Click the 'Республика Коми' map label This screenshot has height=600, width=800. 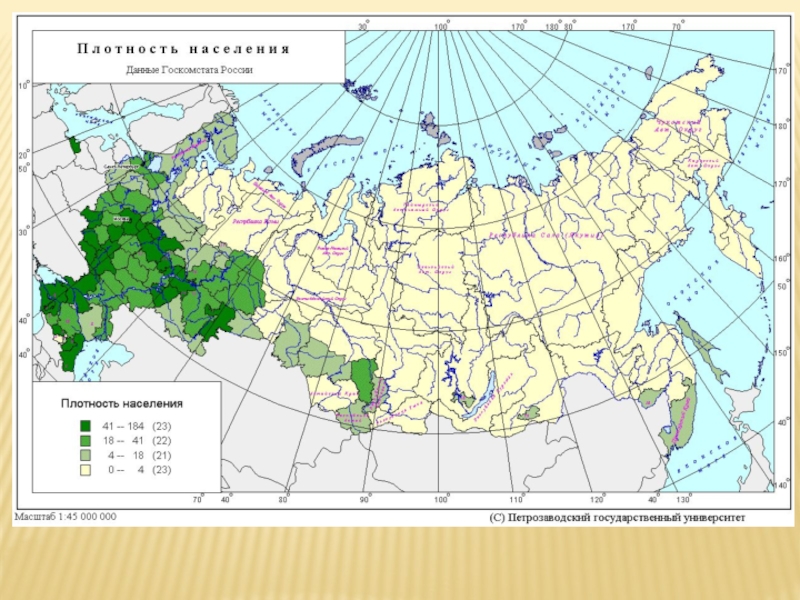point(253,223)
